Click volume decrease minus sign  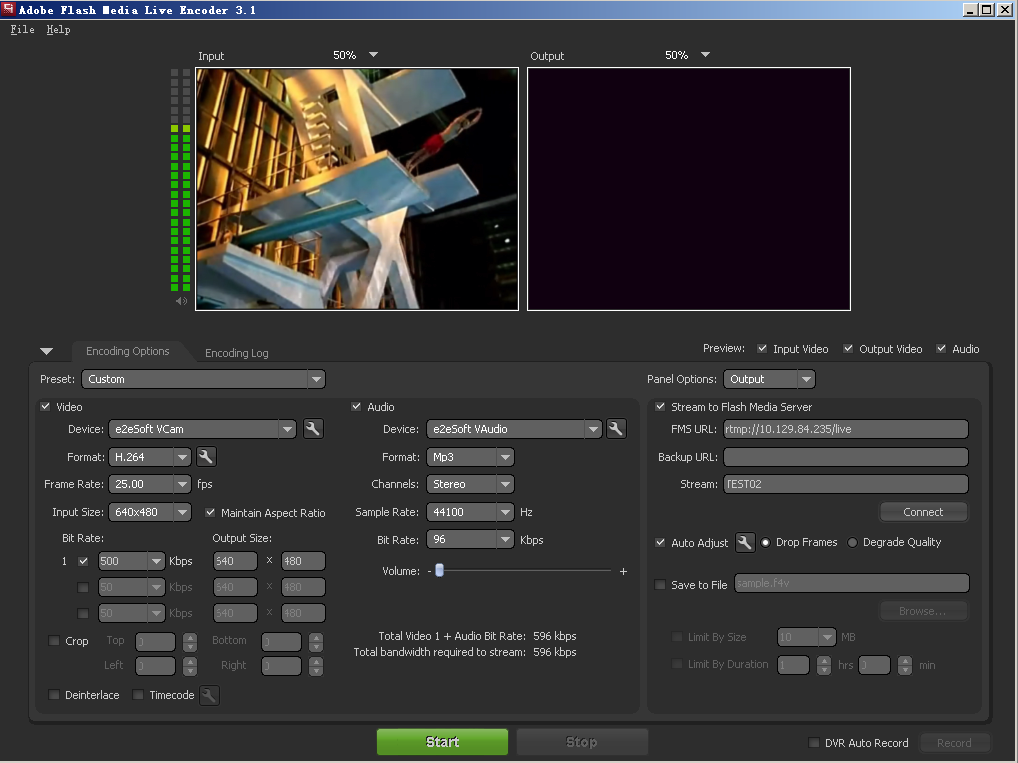tap(429, 571)
